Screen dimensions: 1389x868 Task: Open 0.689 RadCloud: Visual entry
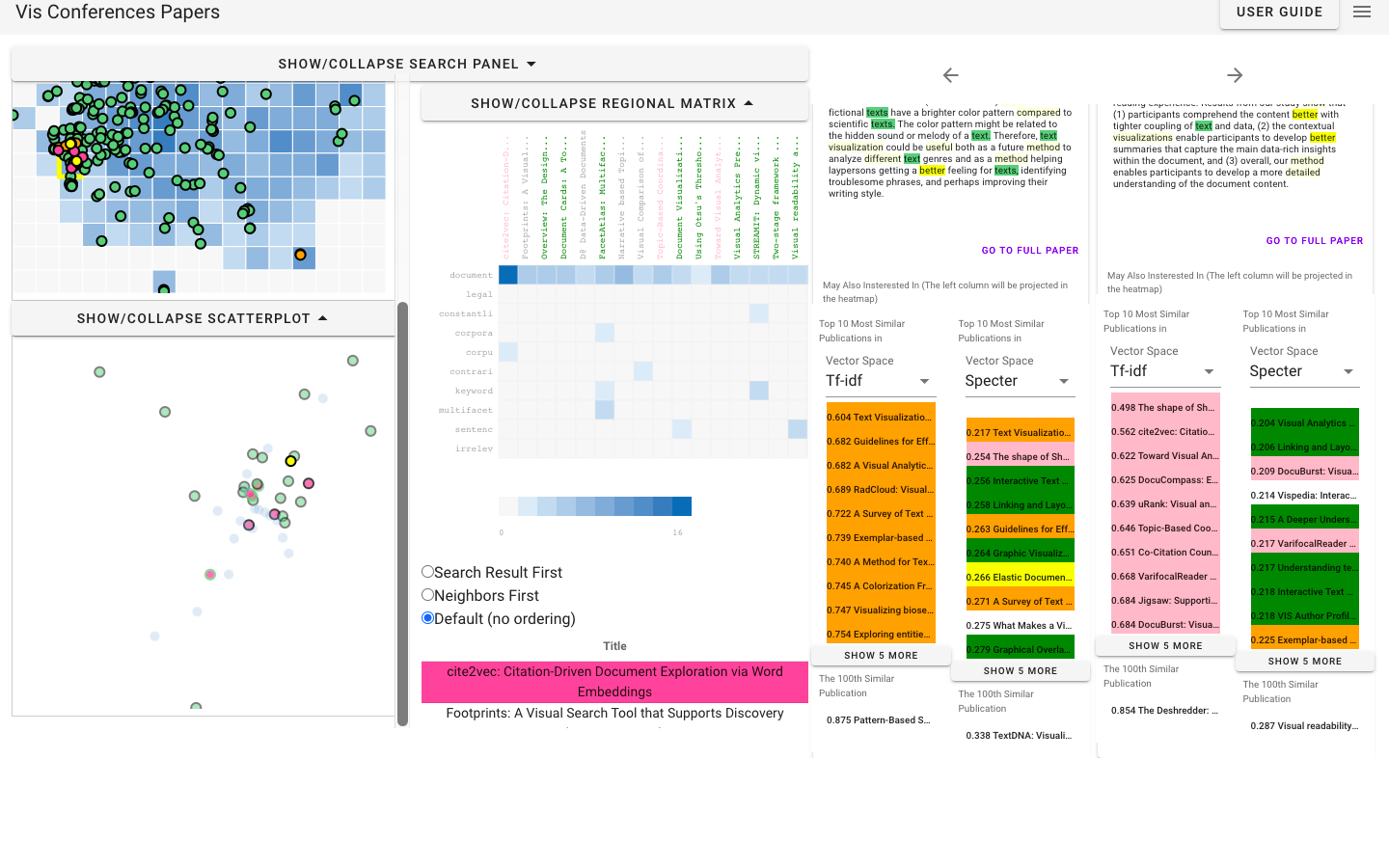click(881, 490)
